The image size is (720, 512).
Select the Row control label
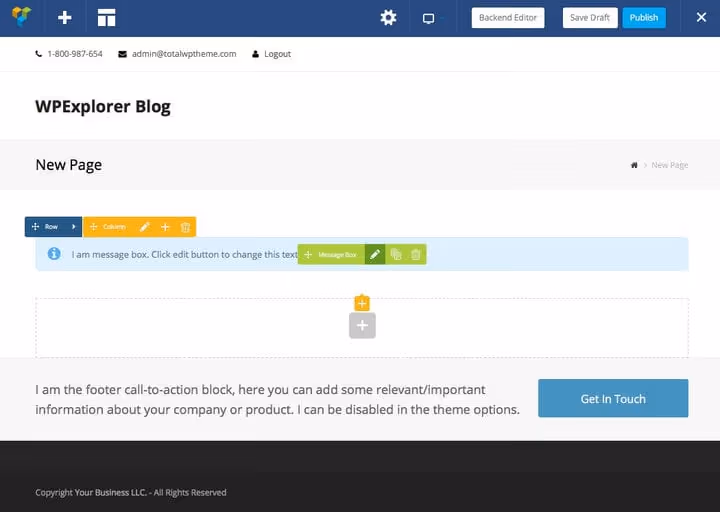click(51, 227)
